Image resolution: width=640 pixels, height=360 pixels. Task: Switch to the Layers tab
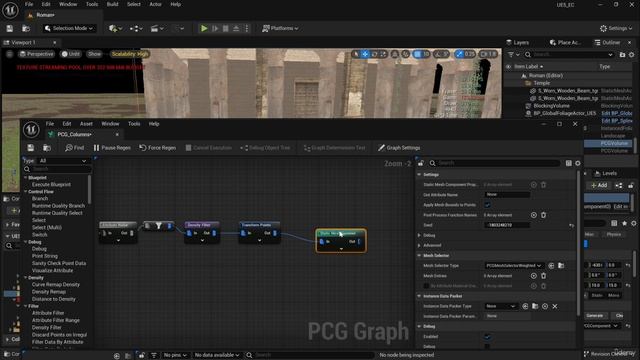pyautogui.click(x=518, y=42)
